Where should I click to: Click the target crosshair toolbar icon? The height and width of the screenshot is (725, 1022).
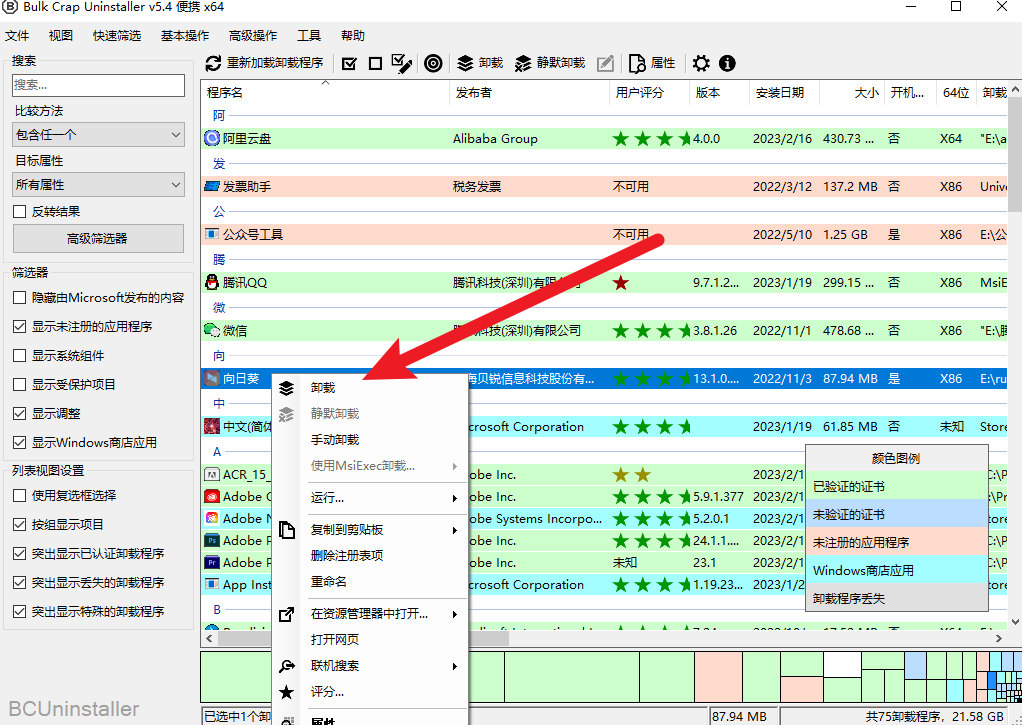(x=433, y=63)
